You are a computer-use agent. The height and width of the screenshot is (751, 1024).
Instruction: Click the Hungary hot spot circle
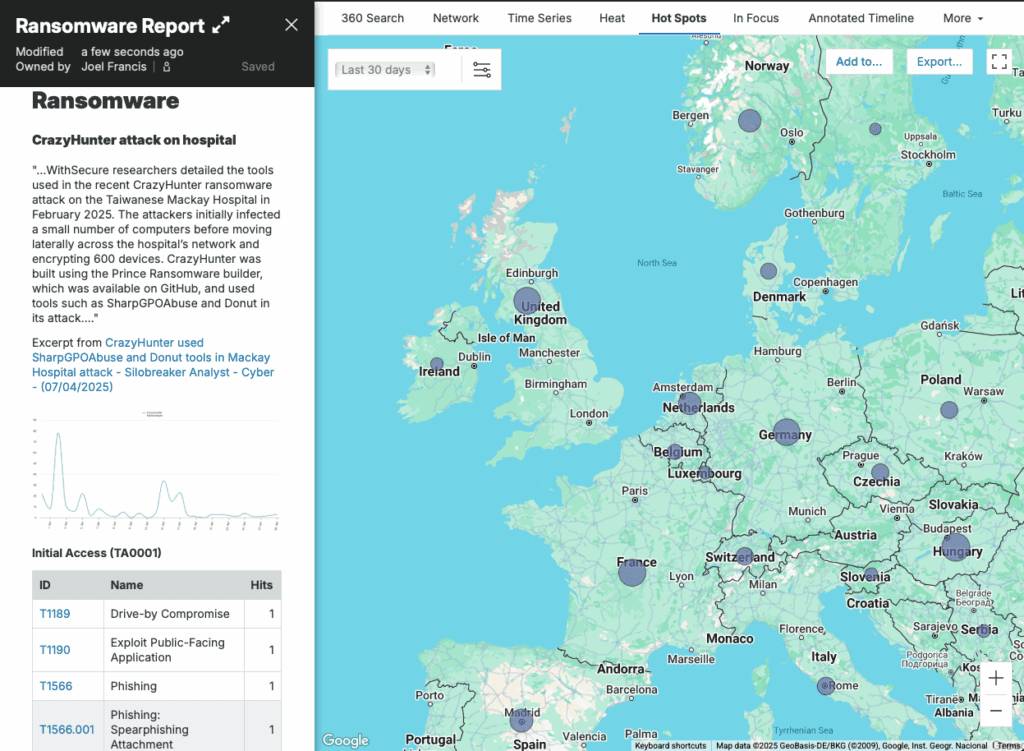[955, 547]
